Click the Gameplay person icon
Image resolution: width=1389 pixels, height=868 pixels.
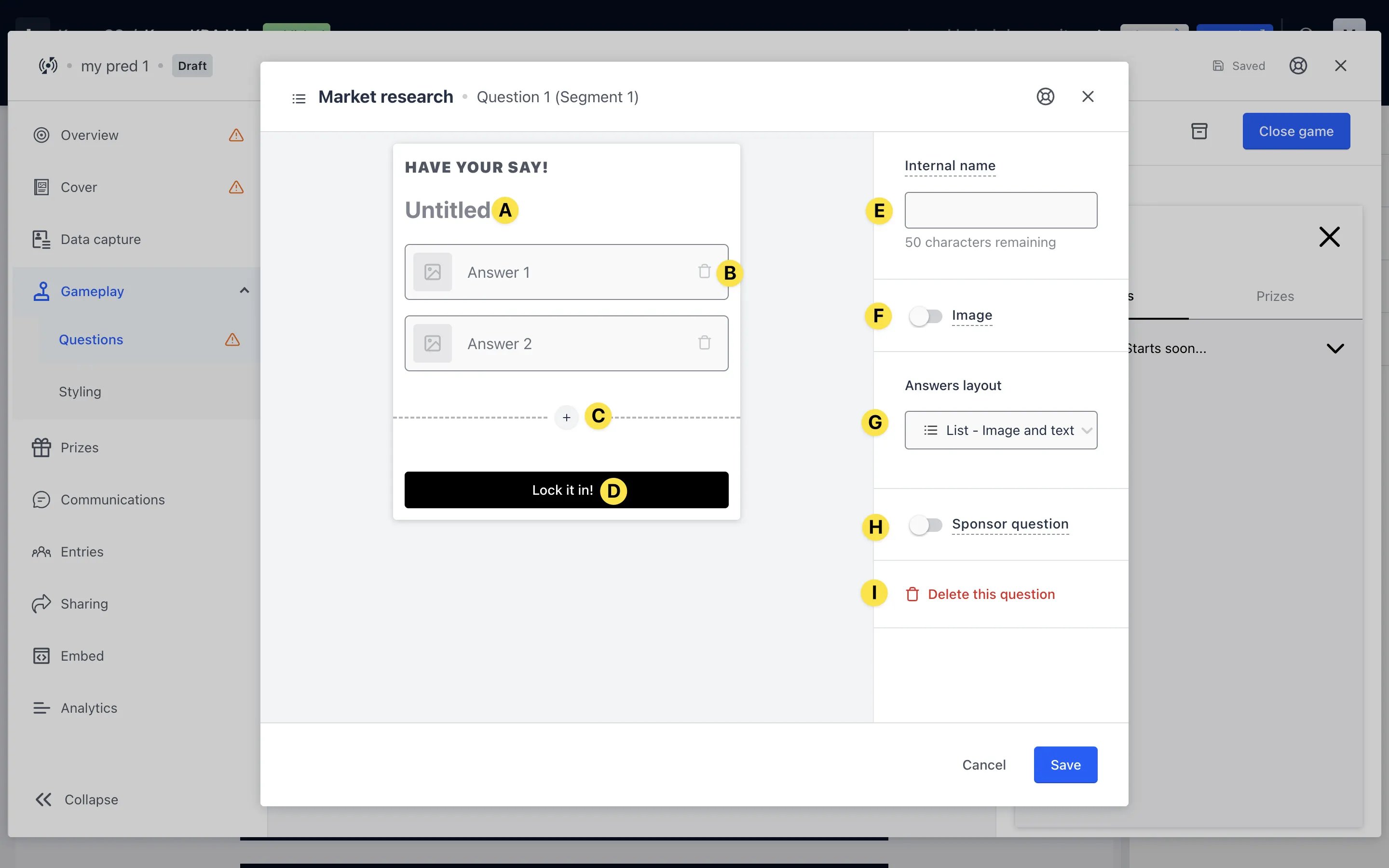coord(41,291)
